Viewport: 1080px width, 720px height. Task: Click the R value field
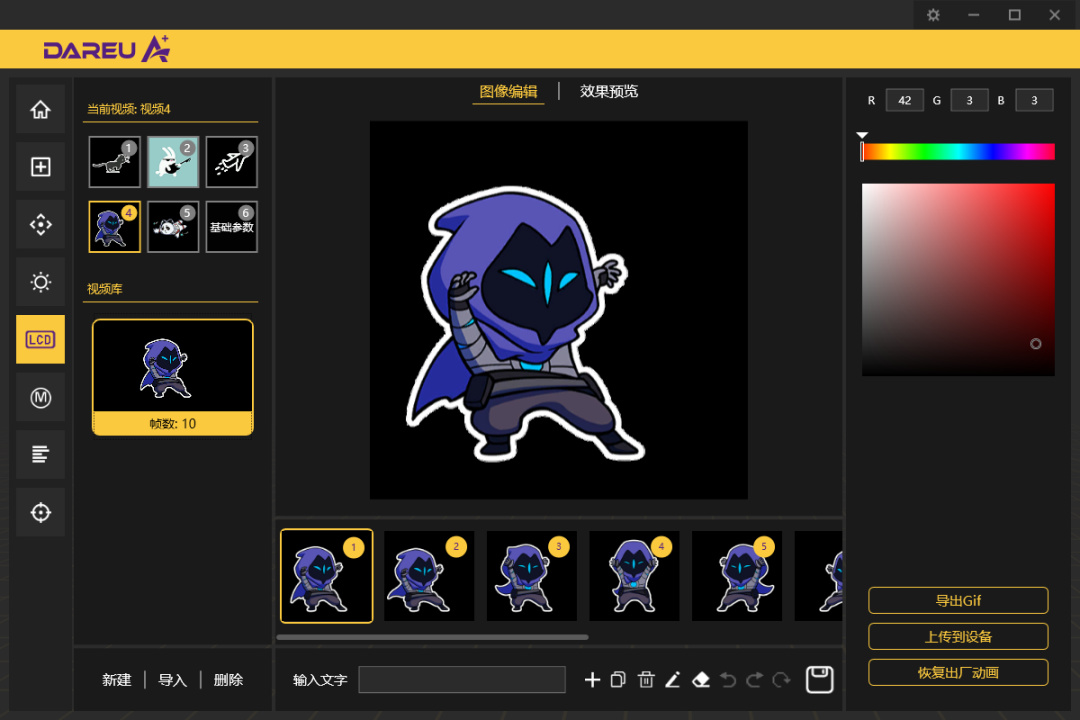coord(904,101)
